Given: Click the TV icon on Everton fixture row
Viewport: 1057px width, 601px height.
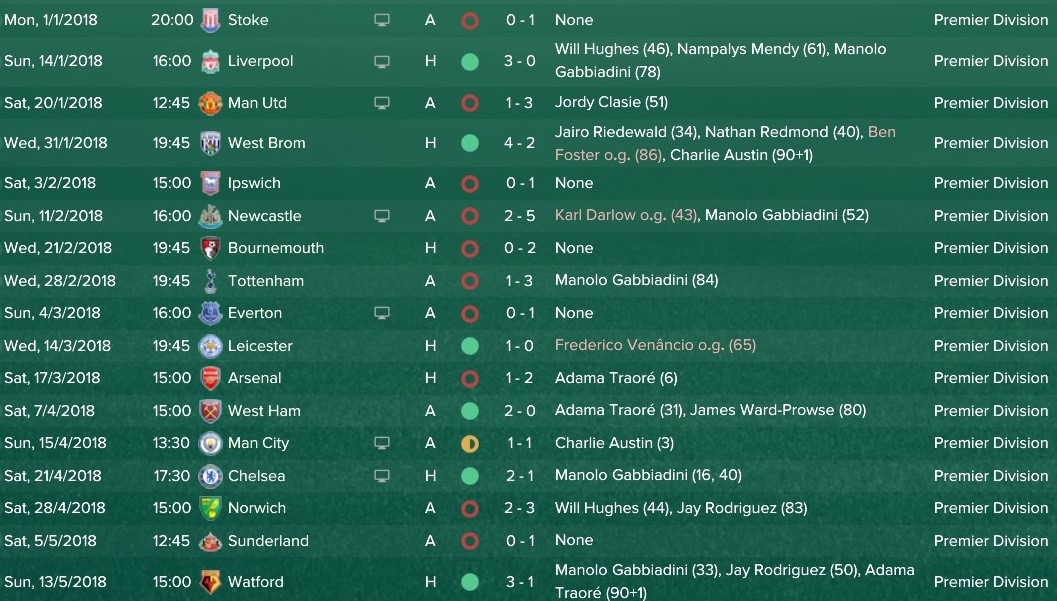Looking at the screenshot, I should pyautogui.click(x=382, y=313).
